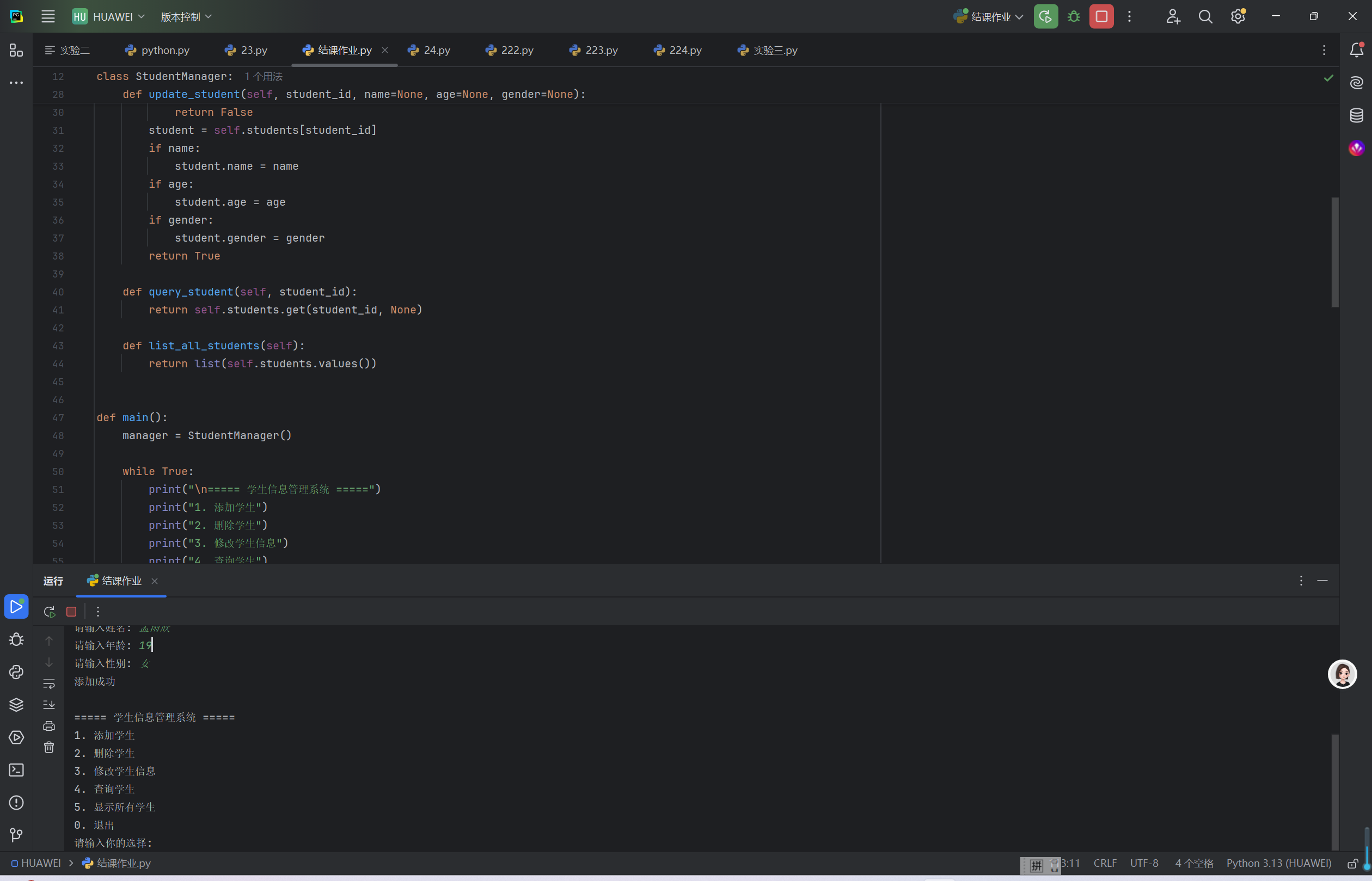This screenshot has height=881, width=1372.
Task: Toggle the read-only lock in status bar
Action: point(1352,863)
